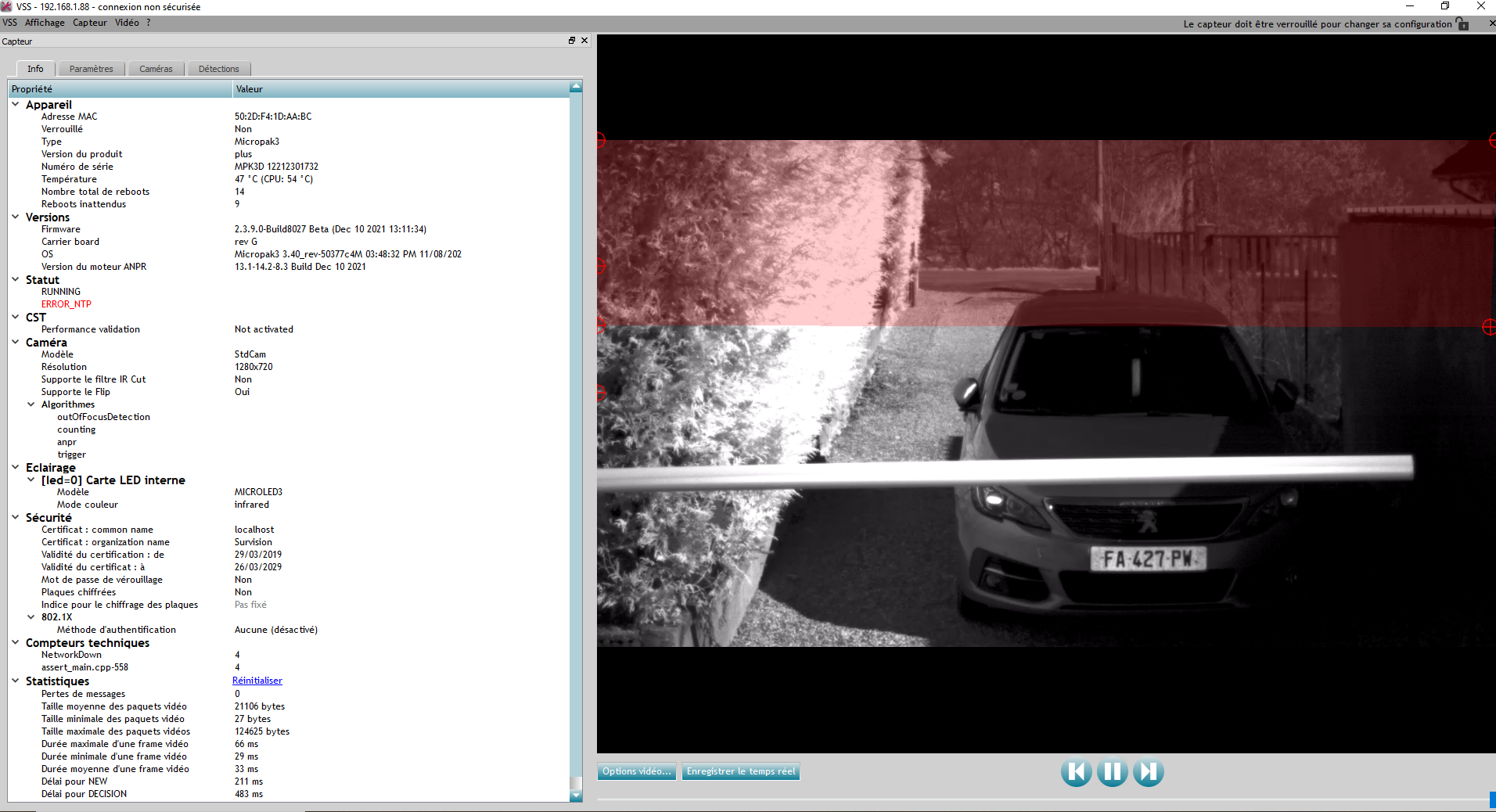Switch to the Détections tab
The image size is (1496, 812).
pos(218,69)
